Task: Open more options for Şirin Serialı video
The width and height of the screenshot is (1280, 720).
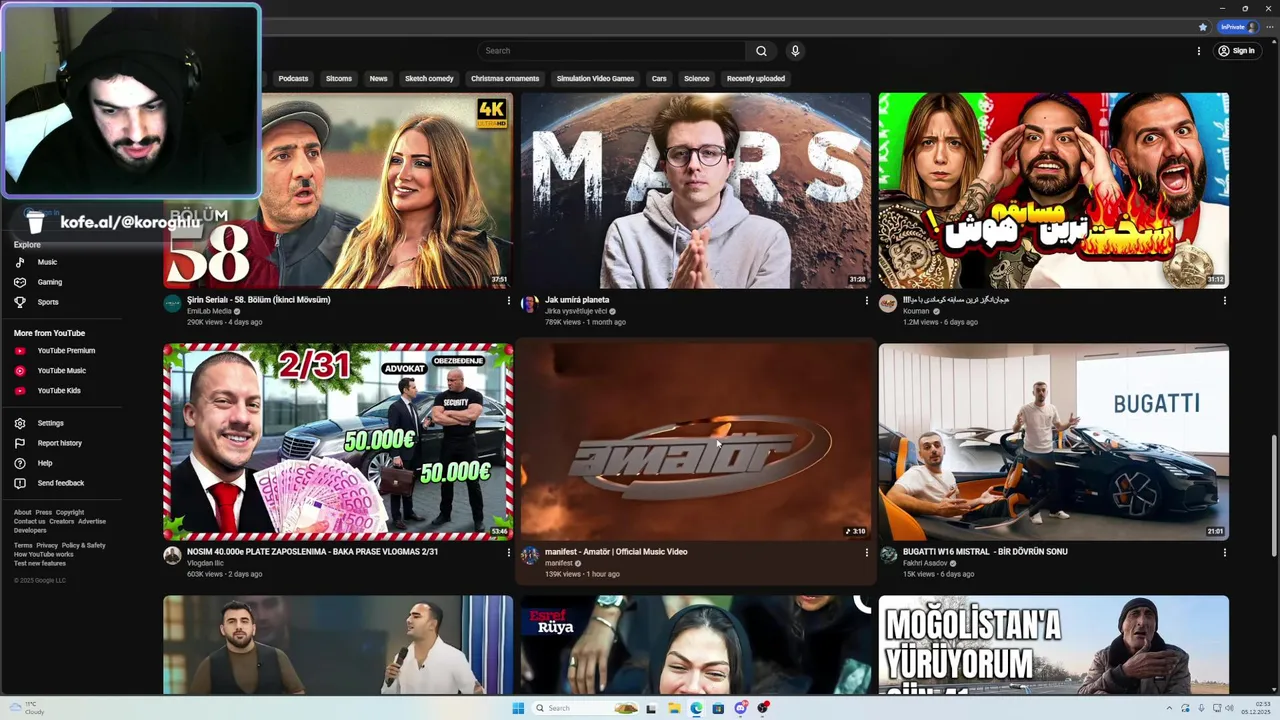Action: pos(508,300)
